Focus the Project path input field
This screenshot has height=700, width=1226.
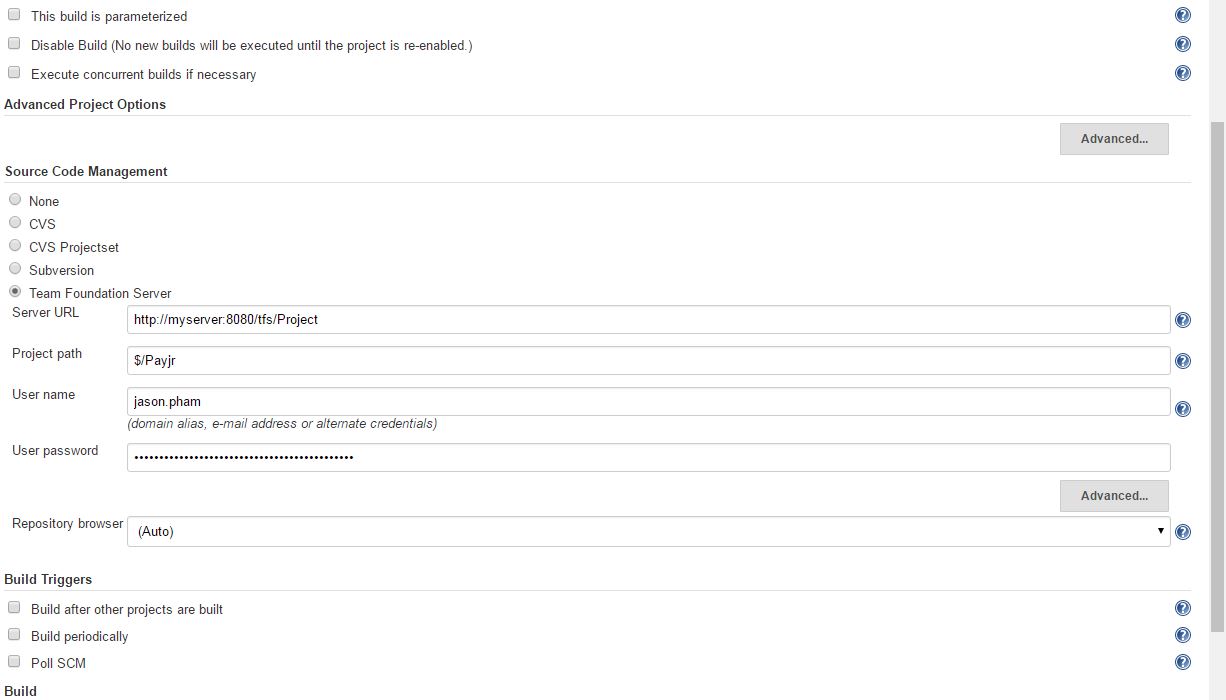[x=648, y=361]
